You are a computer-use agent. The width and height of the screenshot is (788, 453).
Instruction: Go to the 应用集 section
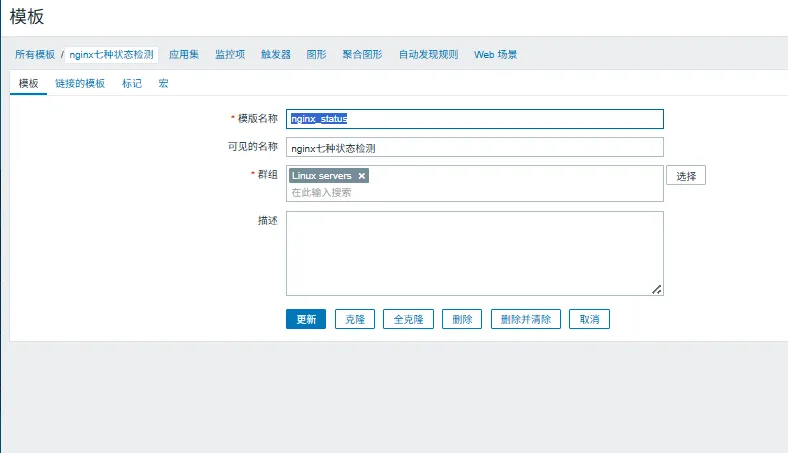(185, 54)
